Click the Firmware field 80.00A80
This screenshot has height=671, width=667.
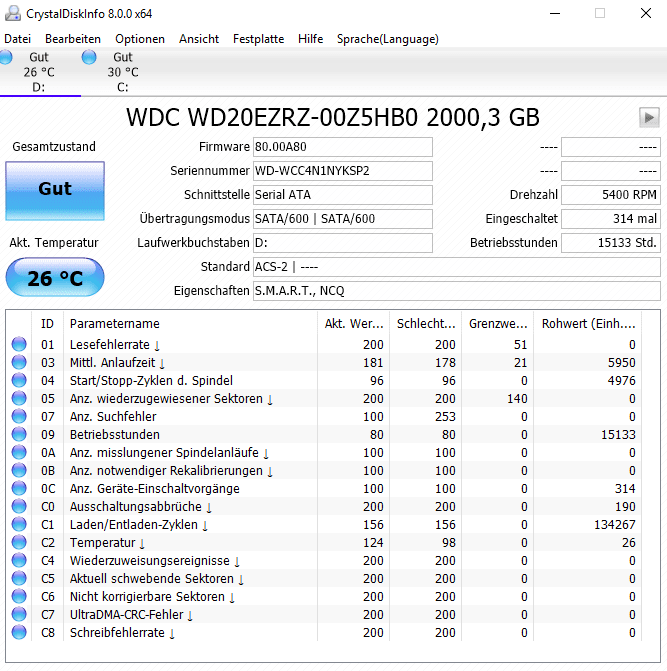tap(343, 147)
